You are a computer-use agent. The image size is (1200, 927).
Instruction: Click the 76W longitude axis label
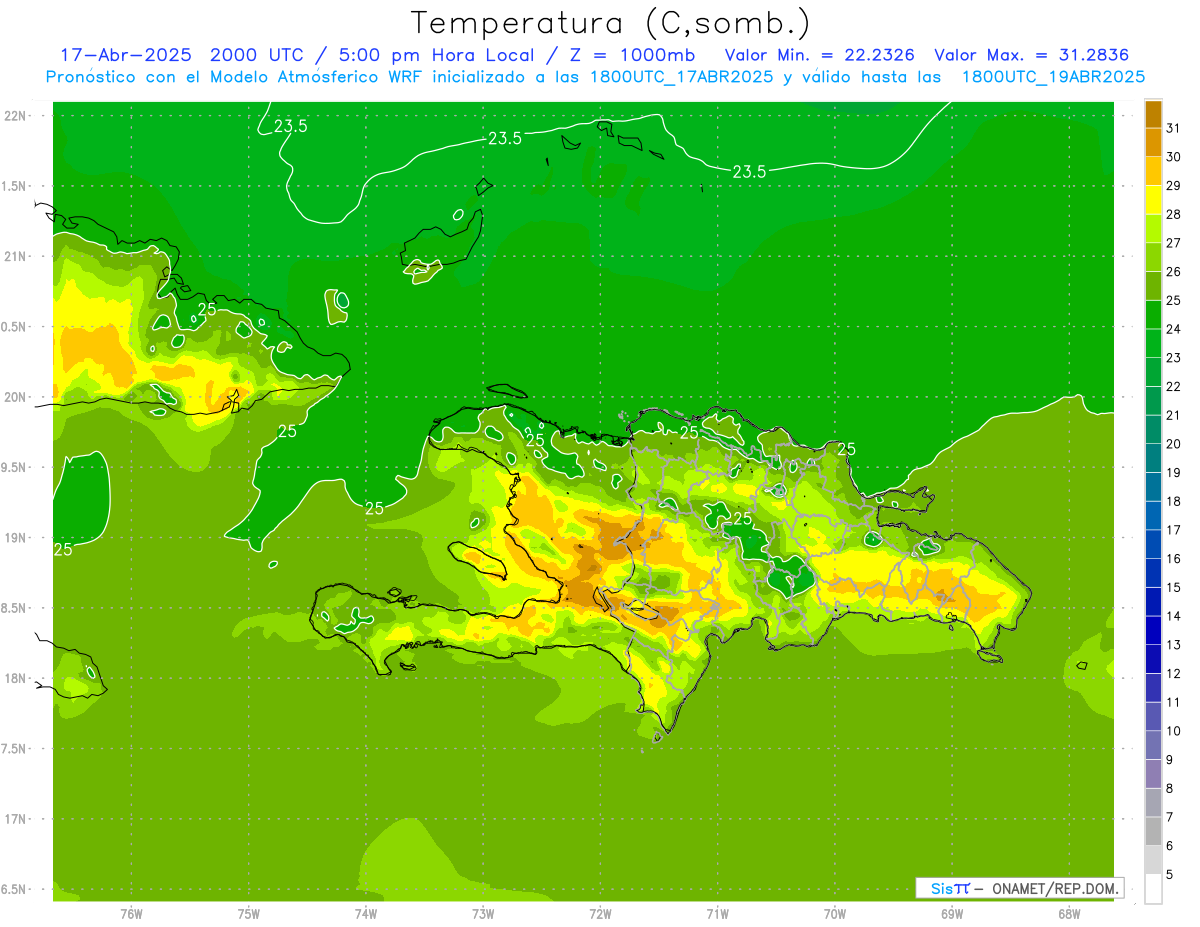tap(131, 914)
